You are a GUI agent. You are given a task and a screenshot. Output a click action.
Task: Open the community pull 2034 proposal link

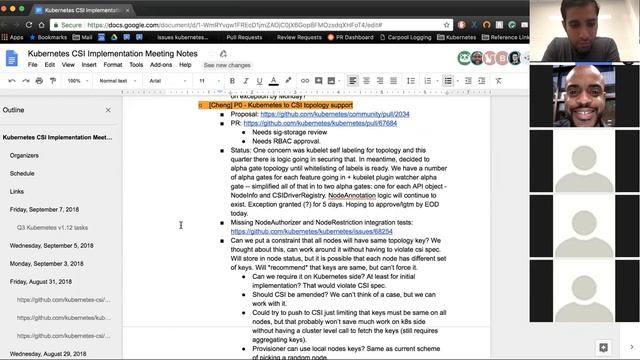coord(335,114)
